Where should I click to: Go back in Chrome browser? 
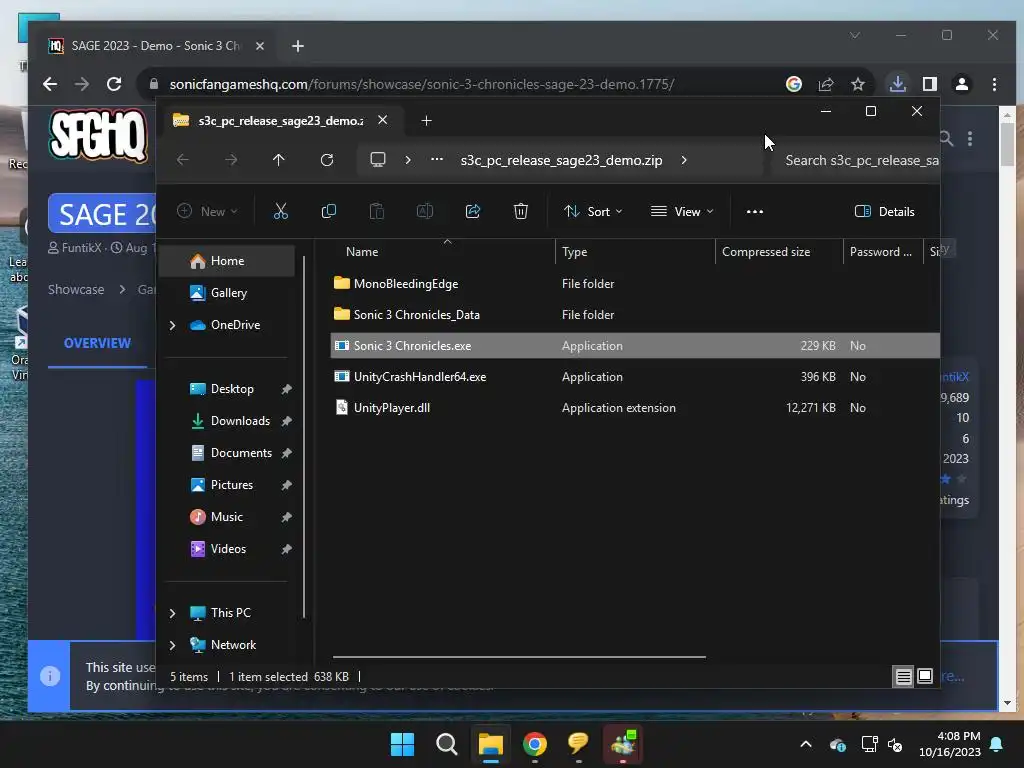(x=50, y=84)
